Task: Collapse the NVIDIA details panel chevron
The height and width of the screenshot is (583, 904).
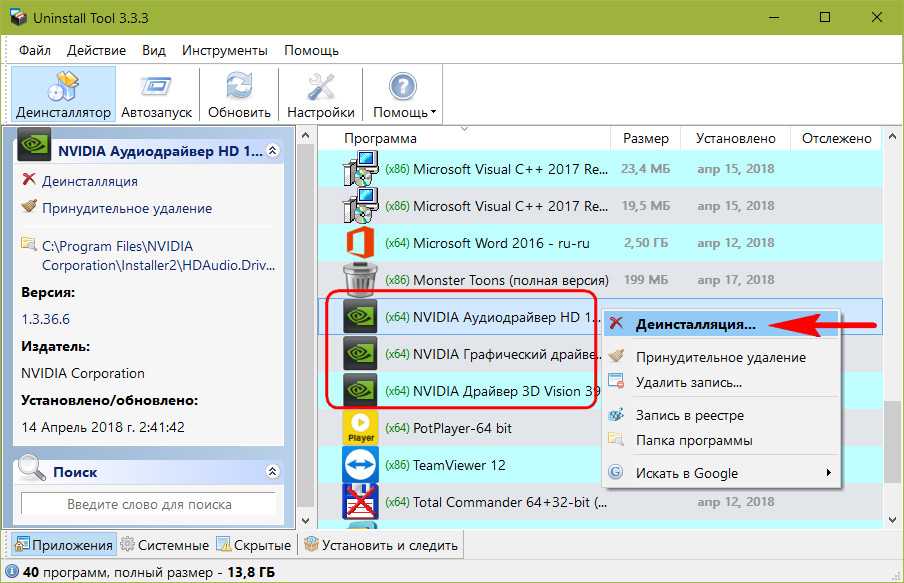Action: 274,151
